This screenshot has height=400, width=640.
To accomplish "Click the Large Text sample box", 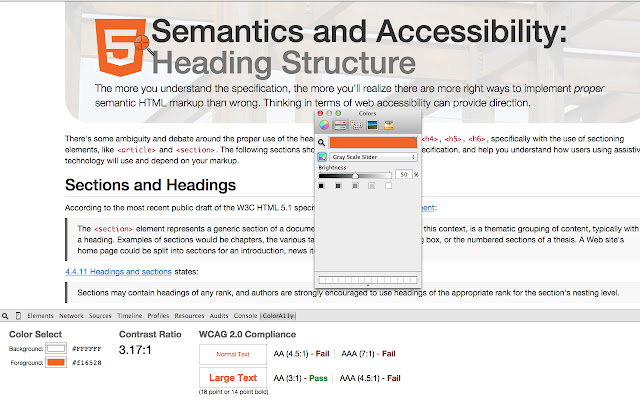I will pos(233,378).
